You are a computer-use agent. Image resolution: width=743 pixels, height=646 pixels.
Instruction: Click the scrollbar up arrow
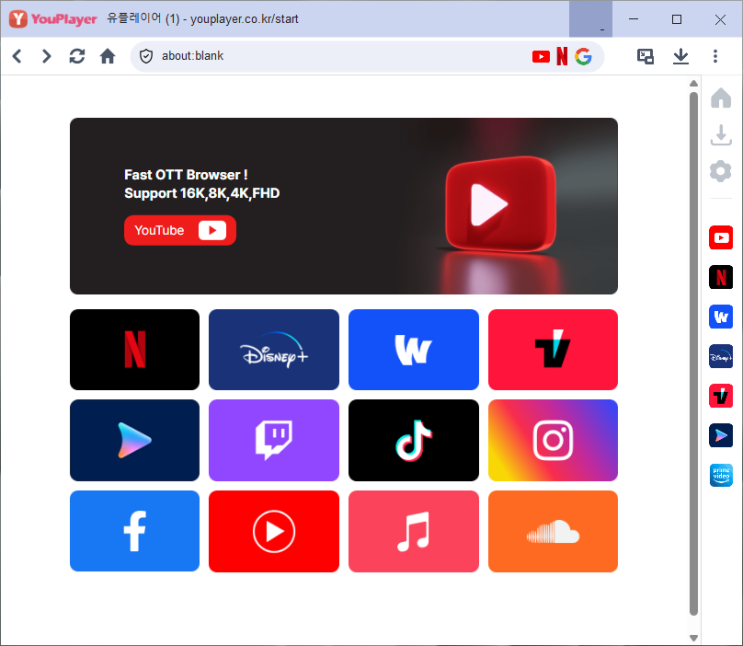[694, 84]
